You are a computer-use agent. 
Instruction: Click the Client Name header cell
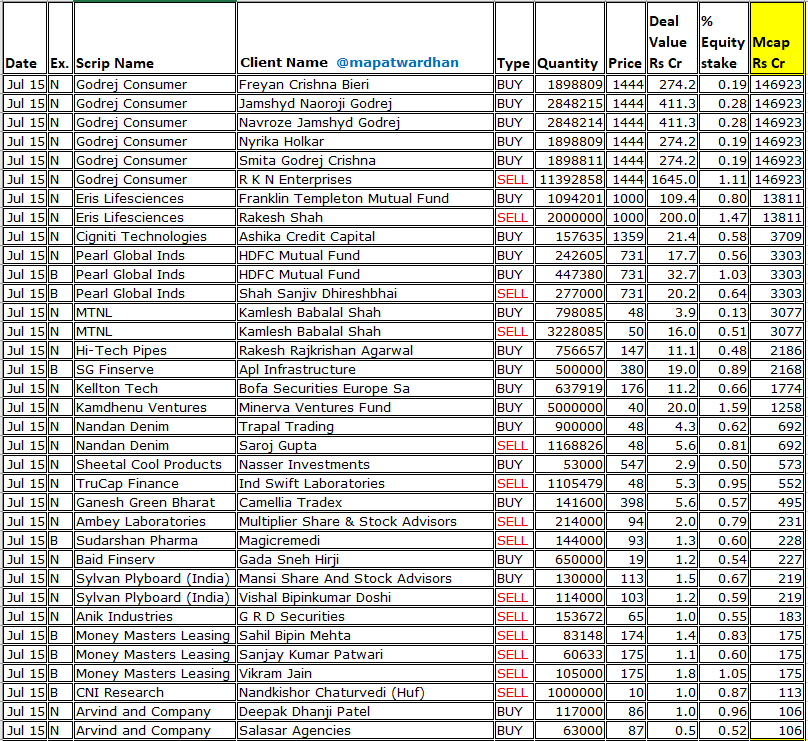365,38
